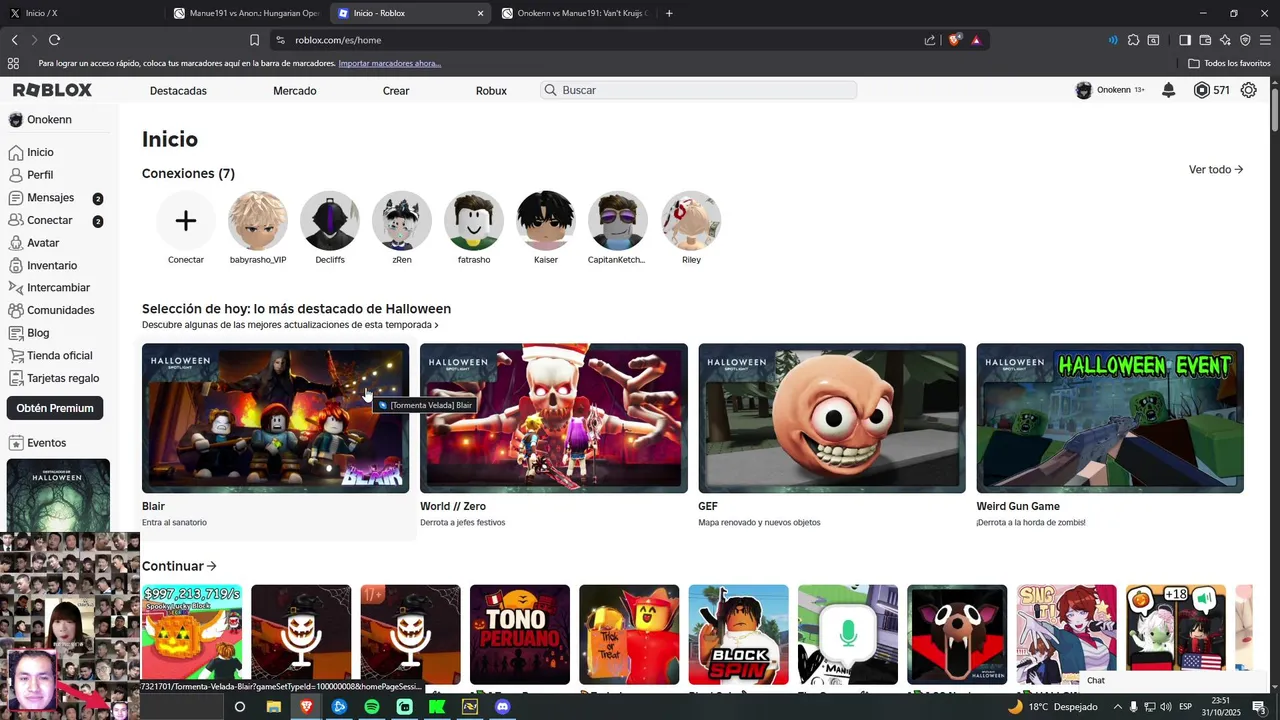Open the Brave VPN shield icon

tap(1245, 40)
